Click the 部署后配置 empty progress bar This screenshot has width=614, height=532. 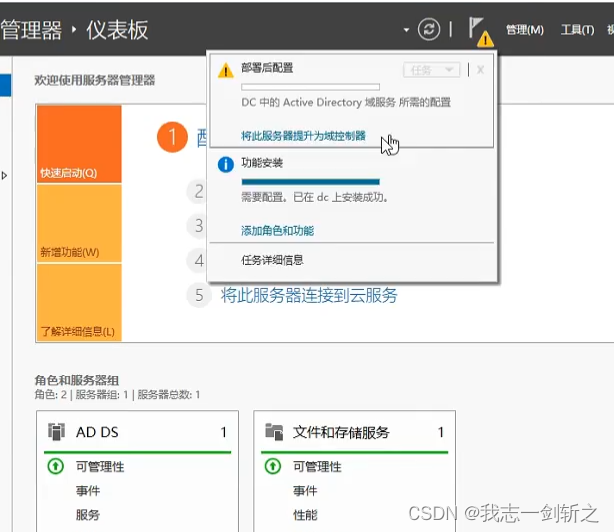pyautogui.click(x=311, y=87)
